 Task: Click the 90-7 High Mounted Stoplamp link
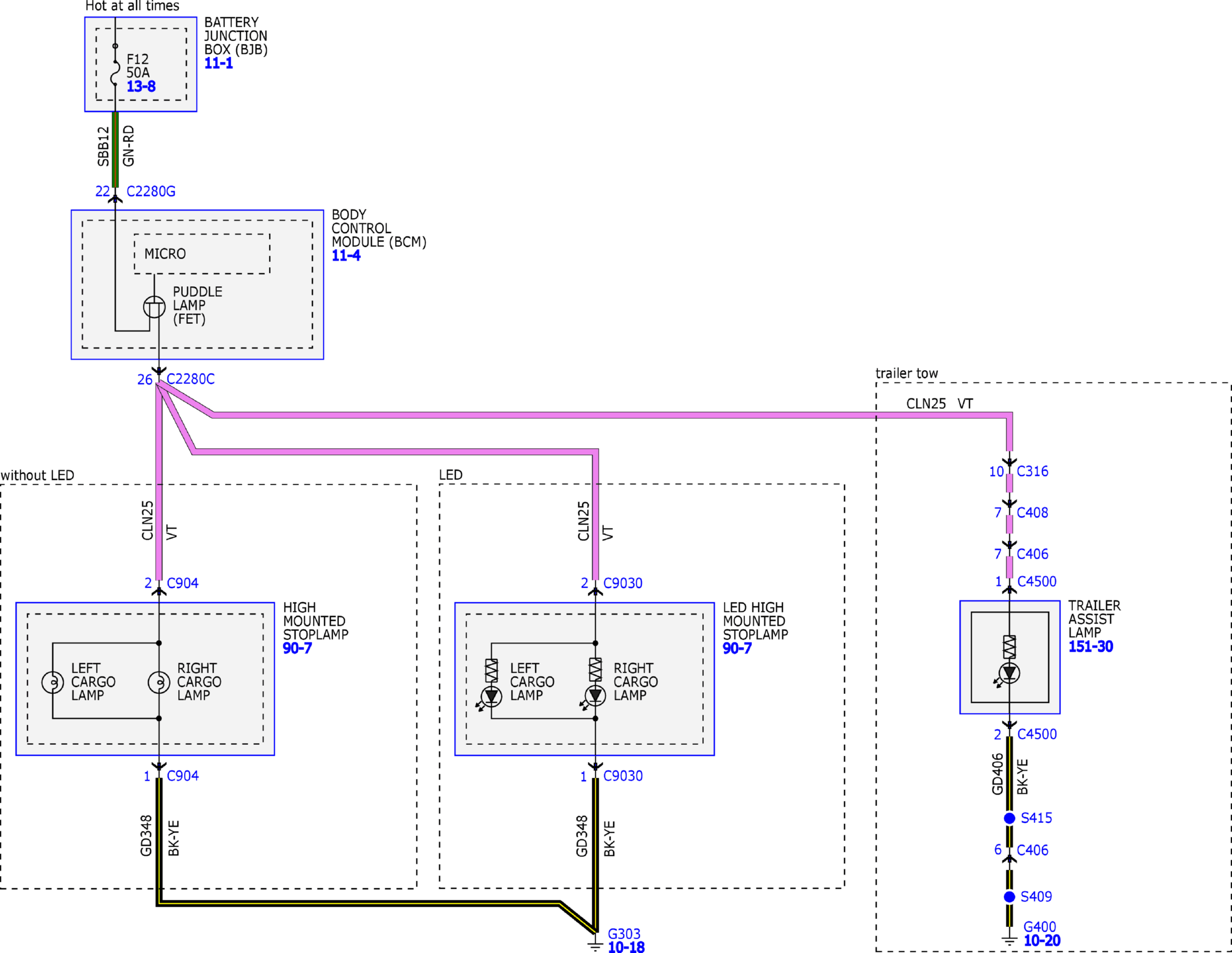(297, 648)
